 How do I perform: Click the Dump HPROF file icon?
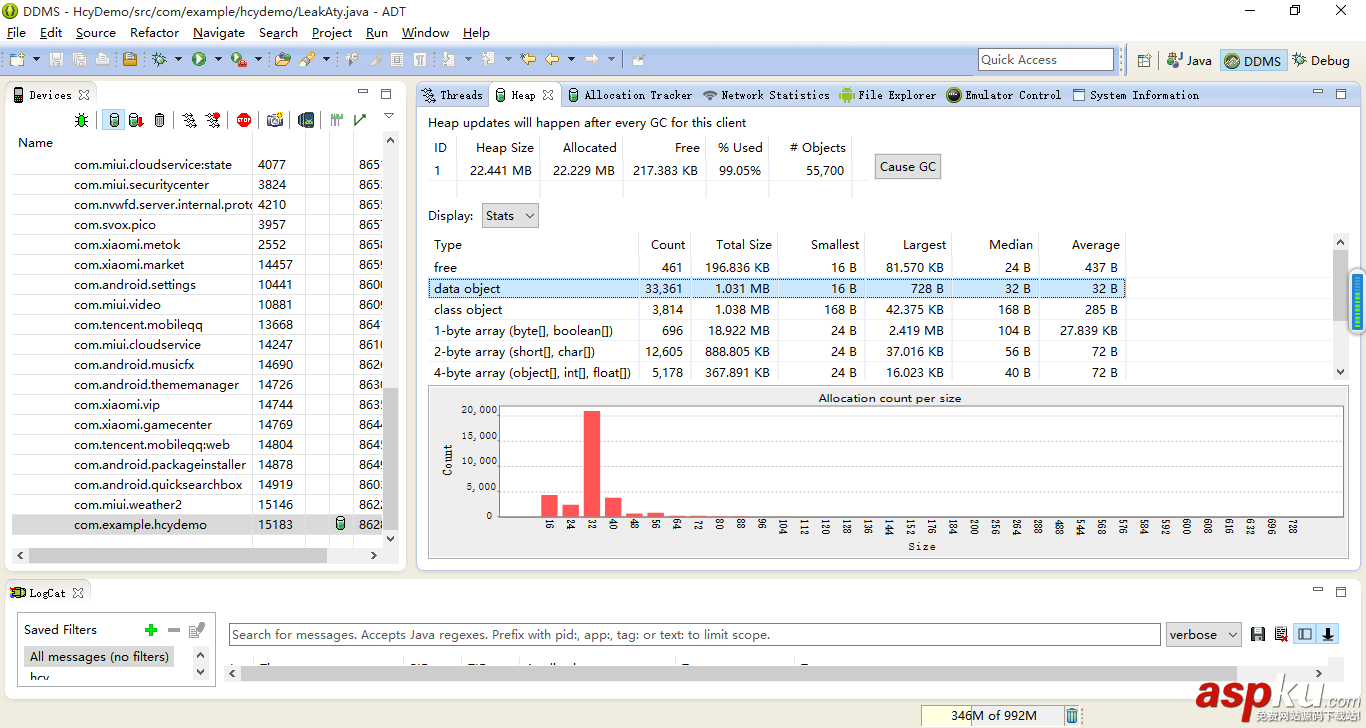pos(136,121)
